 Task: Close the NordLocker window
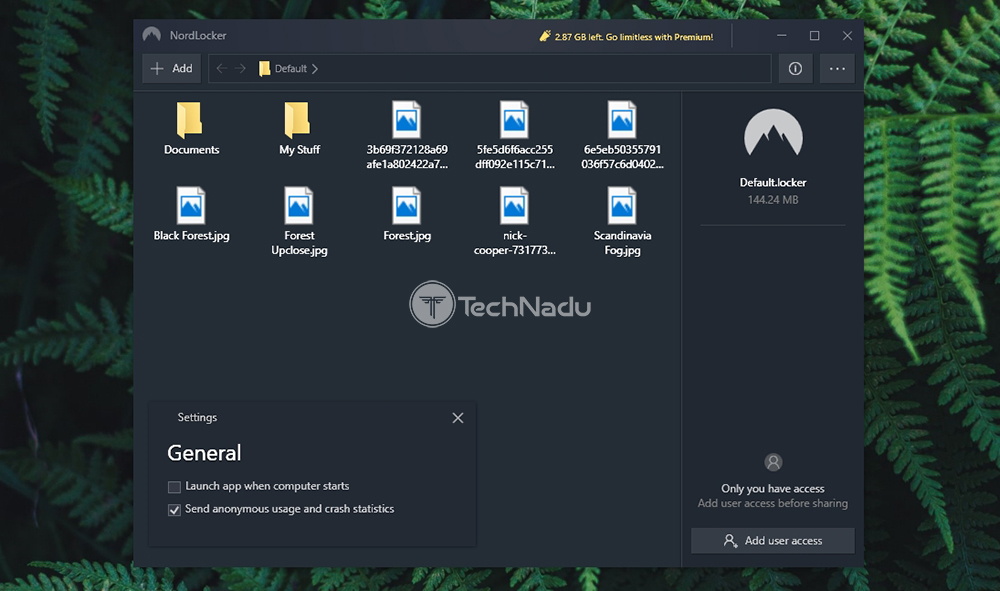click(x=847, y=36)
